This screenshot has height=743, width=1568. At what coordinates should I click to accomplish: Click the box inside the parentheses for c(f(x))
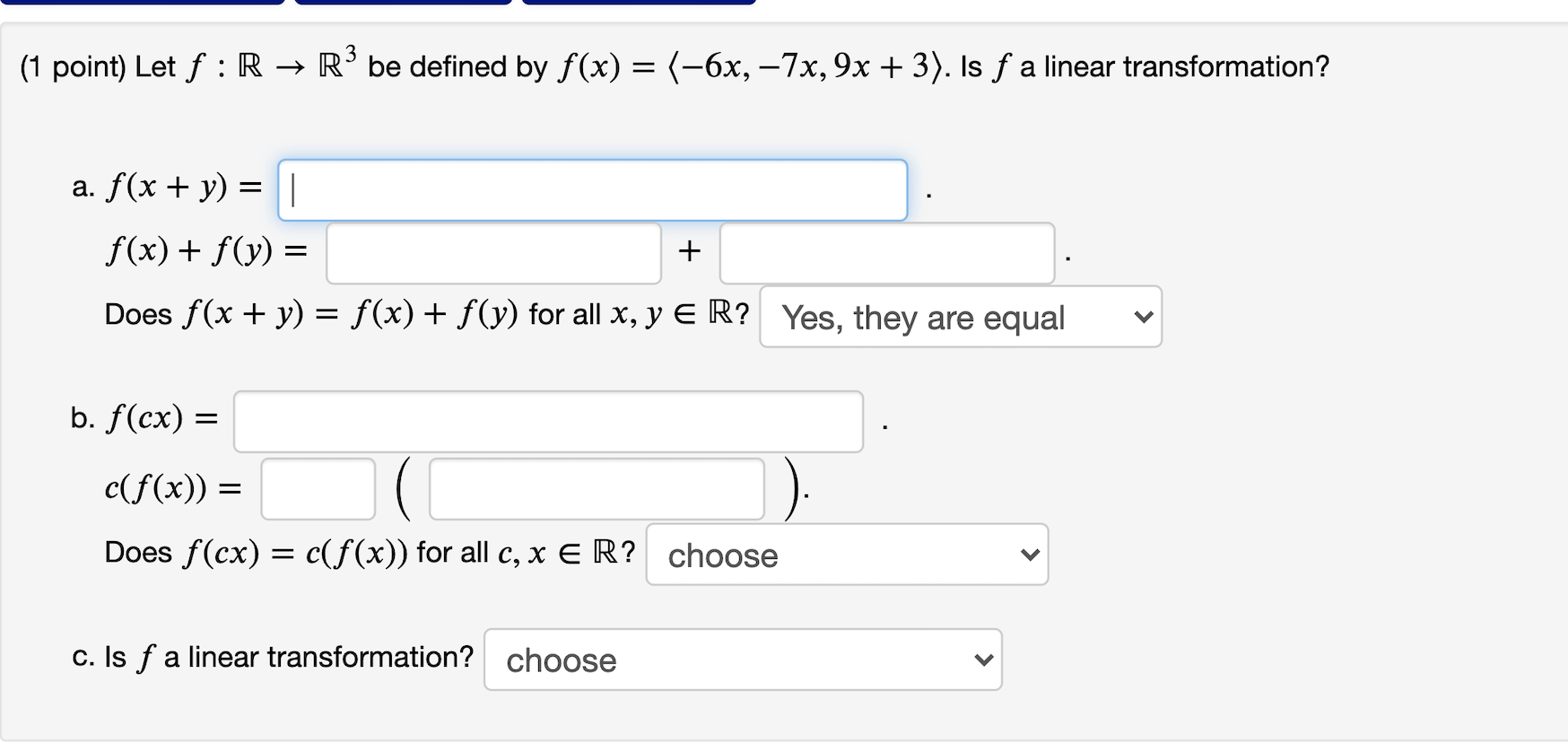click(596, 488)
